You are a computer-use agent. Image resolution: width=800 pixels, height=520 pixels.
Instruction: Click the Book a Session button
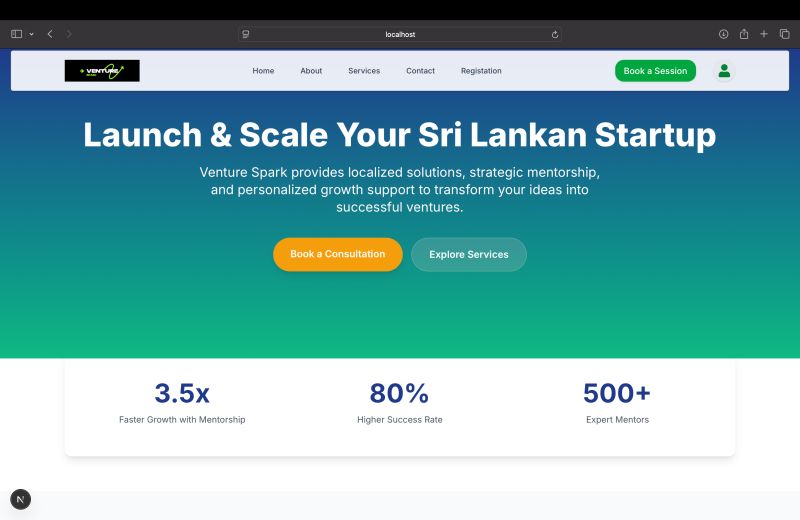click(x=655, y=71)
